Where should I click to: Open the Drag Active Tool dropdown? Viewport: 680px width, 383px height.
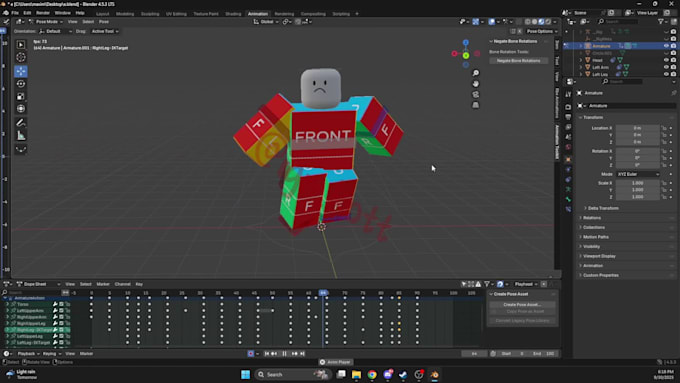tap(105, 31)
